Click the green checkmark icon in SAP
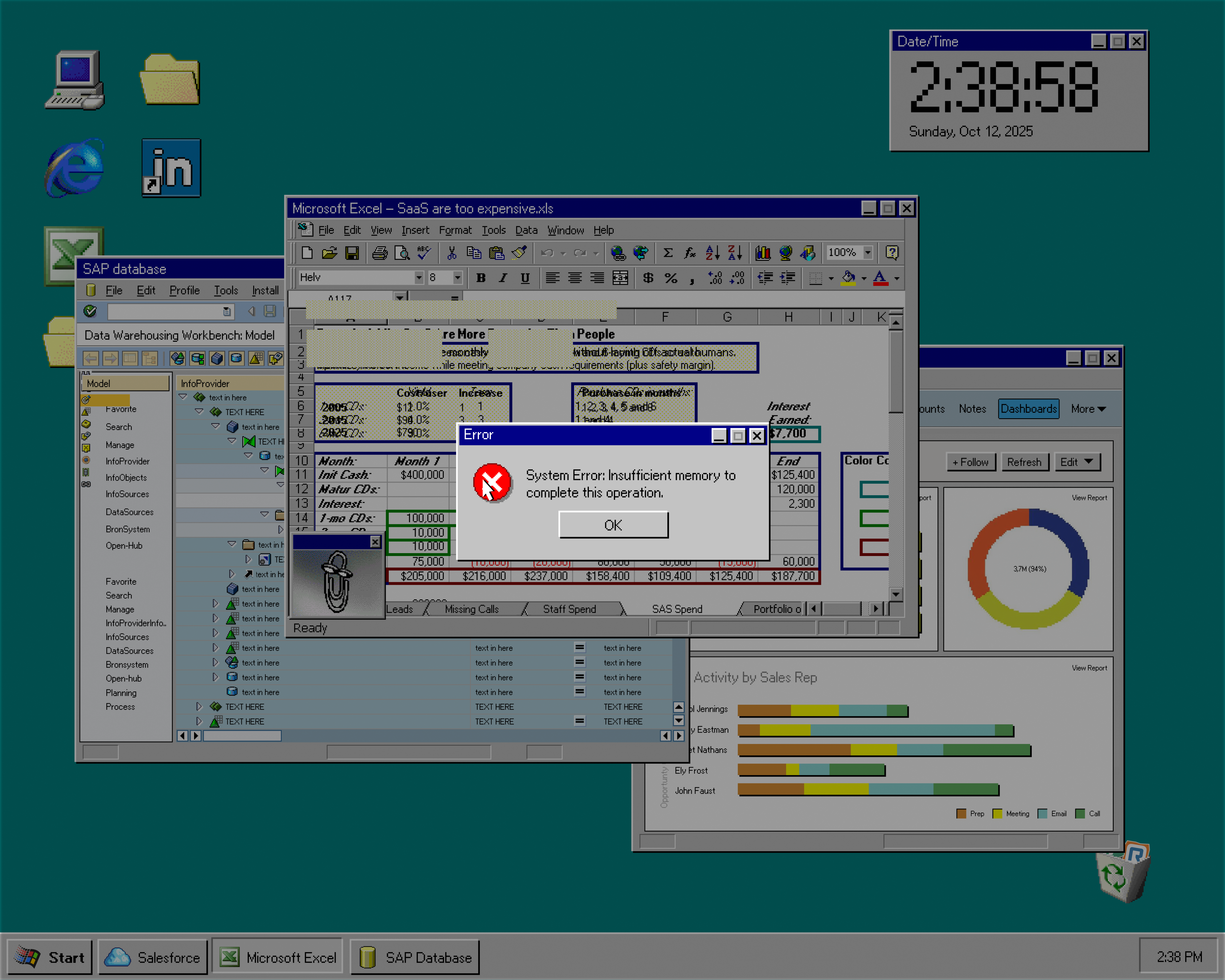 pos(90,311)
